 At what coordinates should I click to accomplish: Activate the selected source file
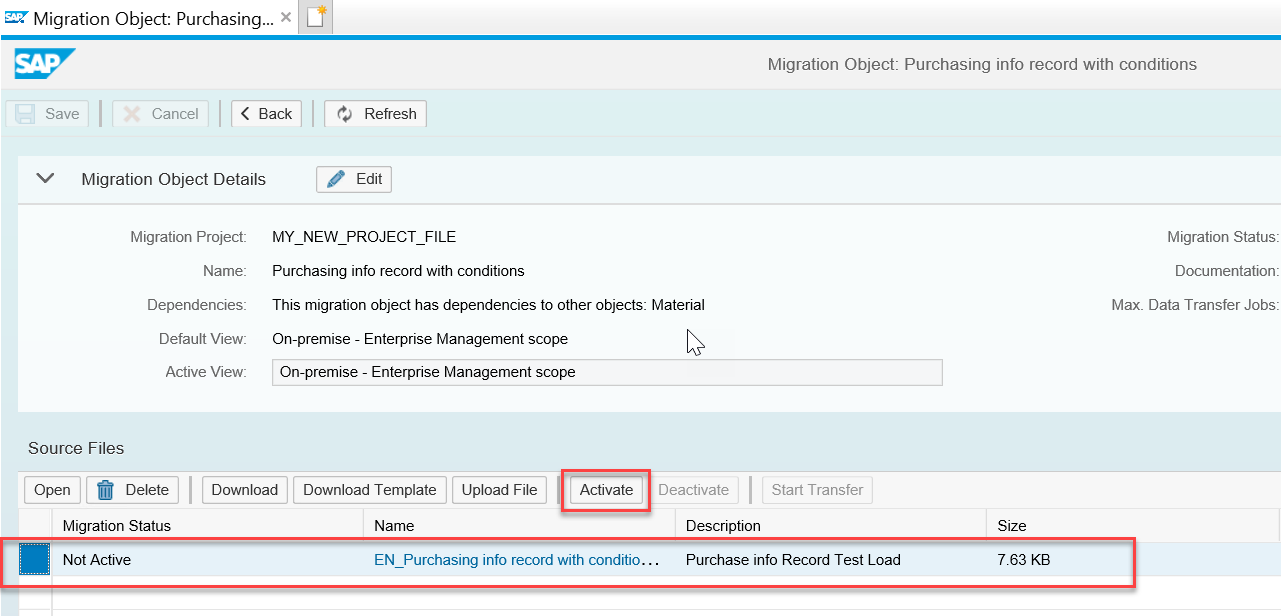point(607,490)
